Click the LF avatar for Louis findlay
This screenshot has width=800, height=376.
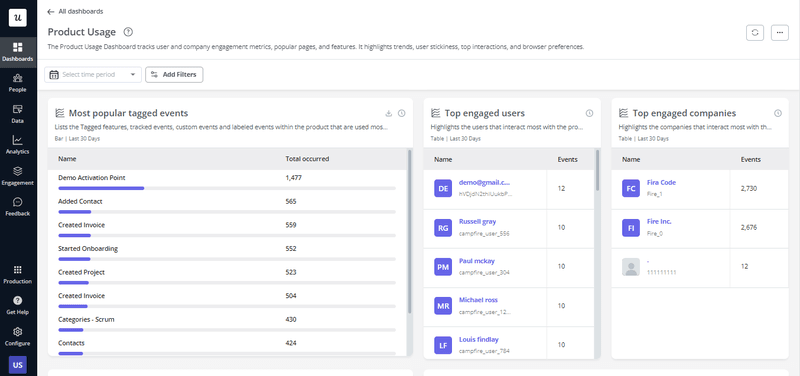pos(443,345)
